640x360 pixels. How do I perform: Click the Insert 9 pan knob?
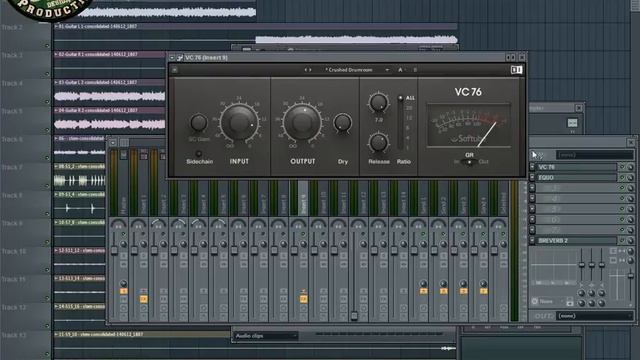click(298, 224)
